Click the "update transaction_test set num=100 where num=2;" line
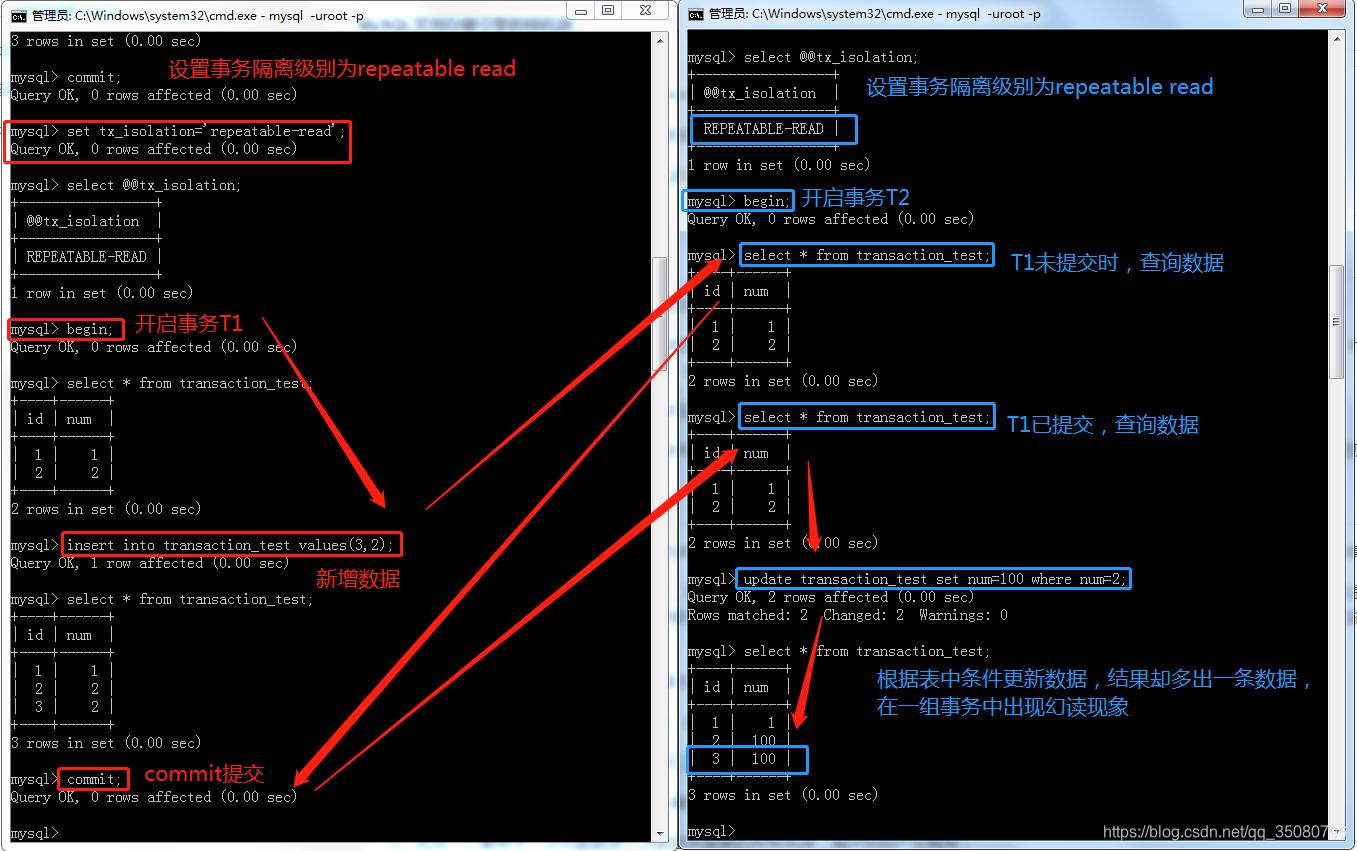This screenshot has width=1357, height=851. [908, 579]
